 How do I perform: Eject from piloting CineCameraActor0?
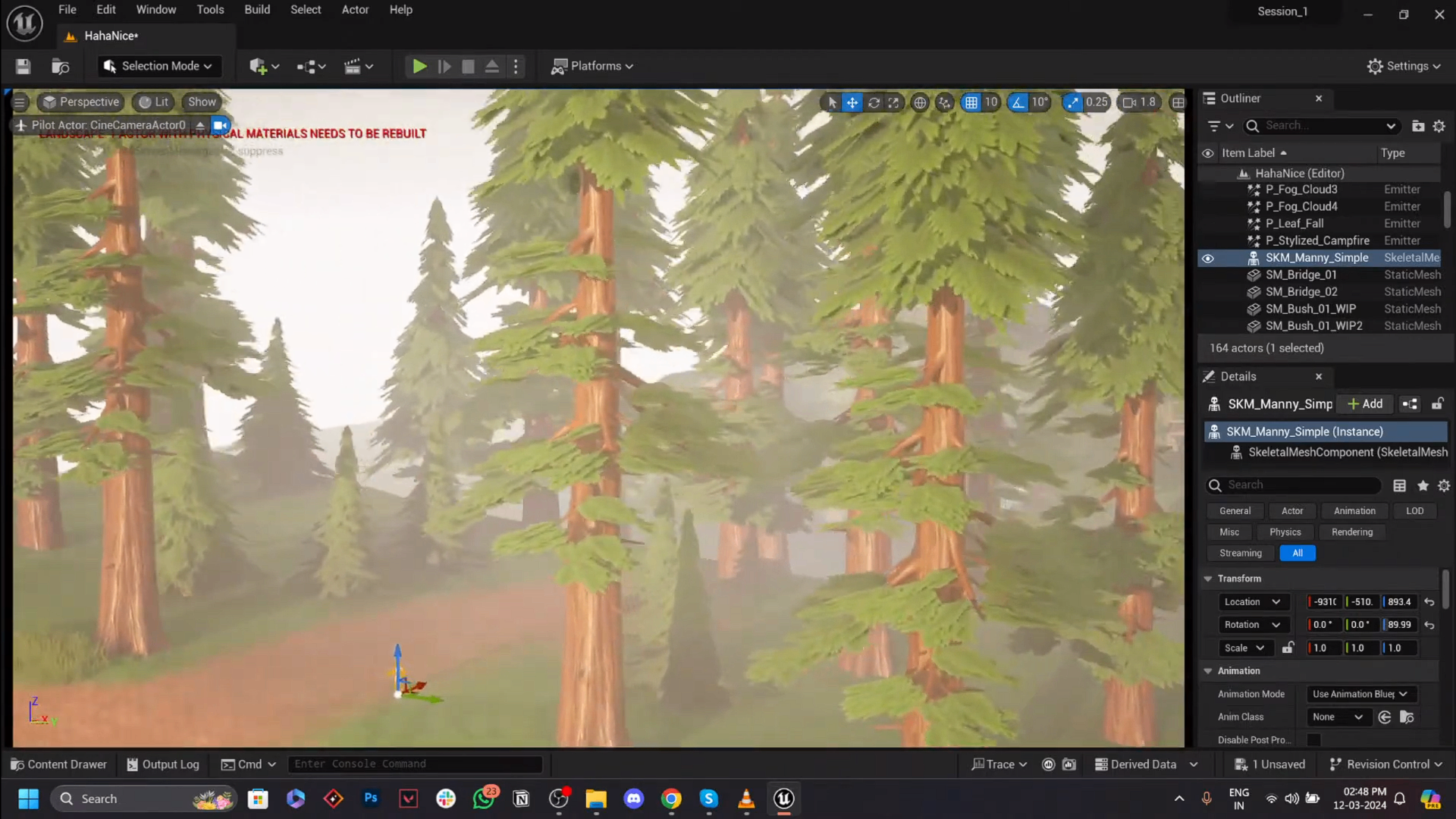[x=200, y=125]
